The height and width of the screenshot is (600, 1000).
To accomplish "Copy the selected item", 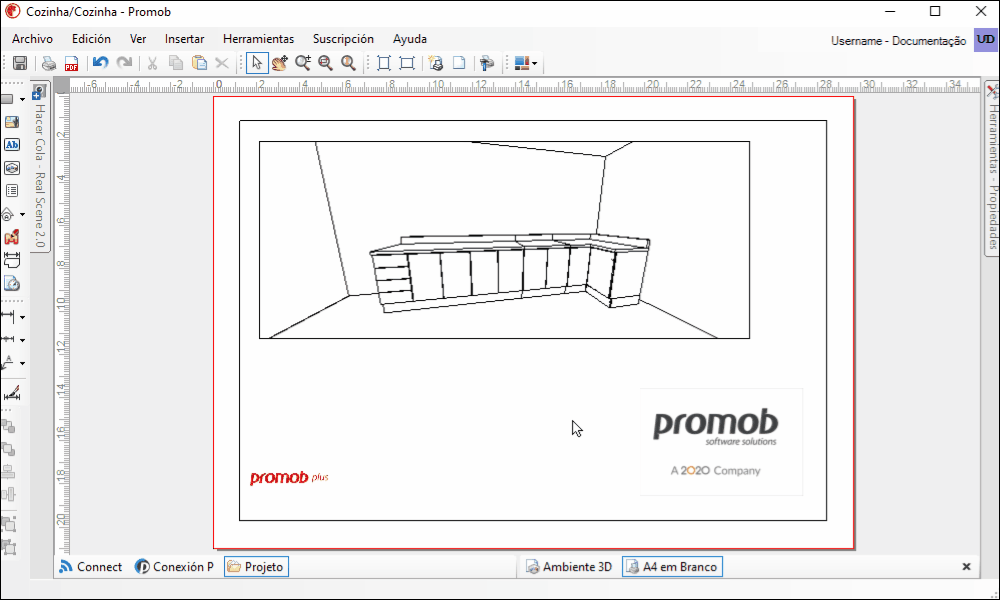I will coord(175,63).
